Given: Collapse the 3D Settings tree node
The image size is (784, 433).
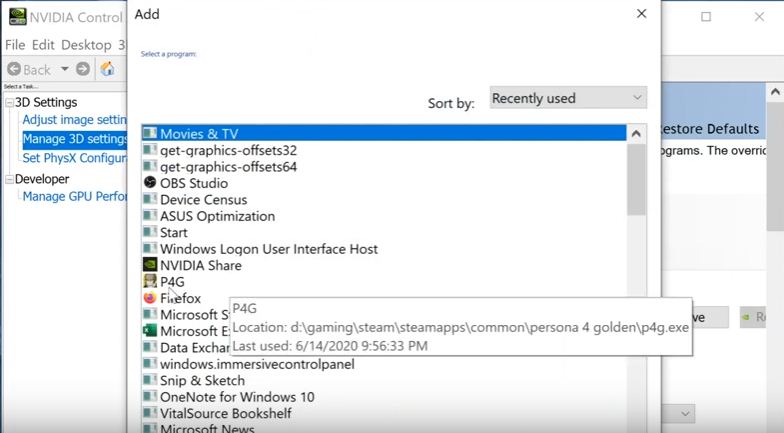Looking at the screenshot, I should point(9,102).
